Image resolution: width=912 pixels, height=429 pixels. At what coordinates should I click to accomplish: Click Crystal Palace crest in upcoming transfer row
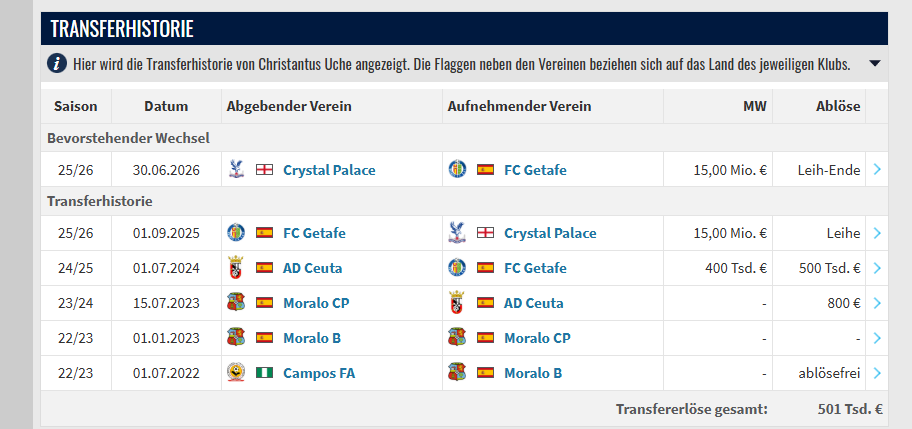[236, 170]
